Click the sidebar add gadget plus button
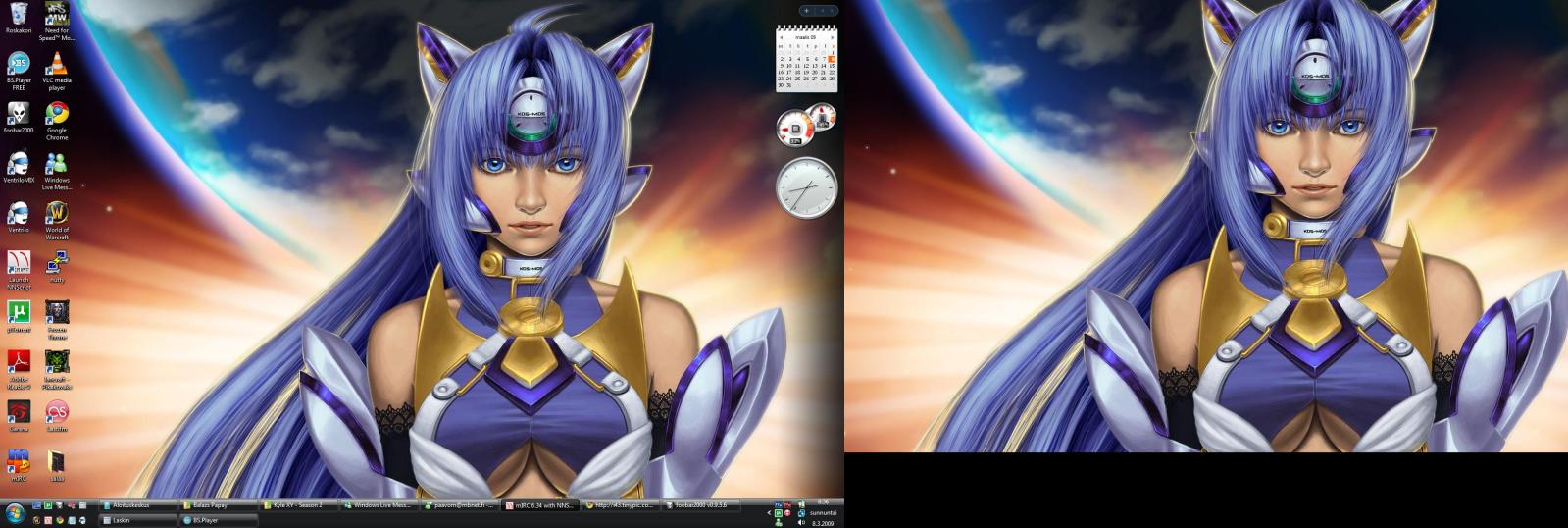The width and height of the screenshot is (1568, 528). tap(806, 11)
